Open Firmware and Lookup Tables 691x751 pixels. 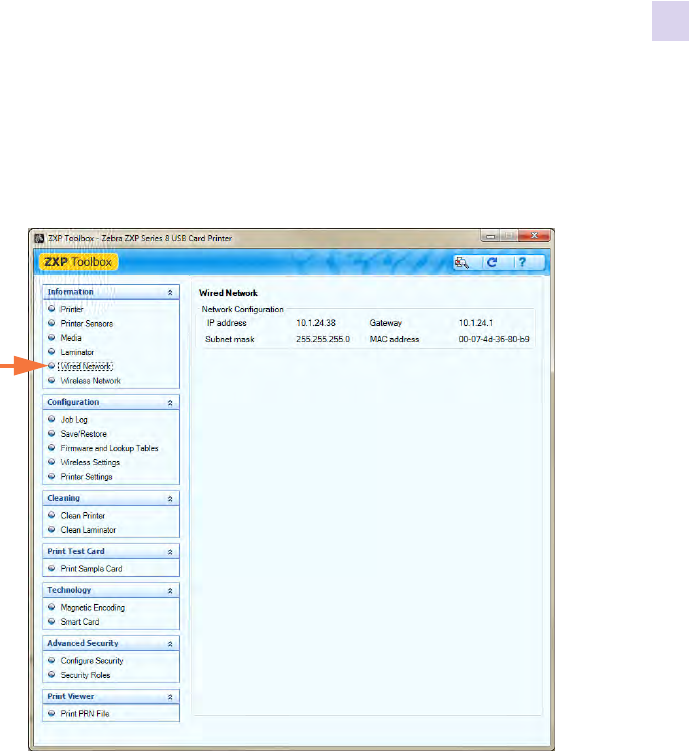click(x=109, y=448)
